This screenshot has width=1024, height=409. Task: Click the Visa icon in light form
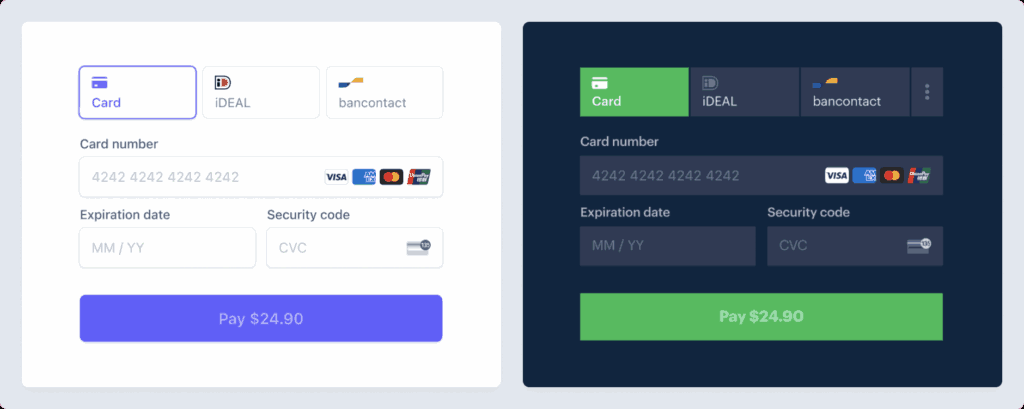pyautogui.click(x=336, y=177)
